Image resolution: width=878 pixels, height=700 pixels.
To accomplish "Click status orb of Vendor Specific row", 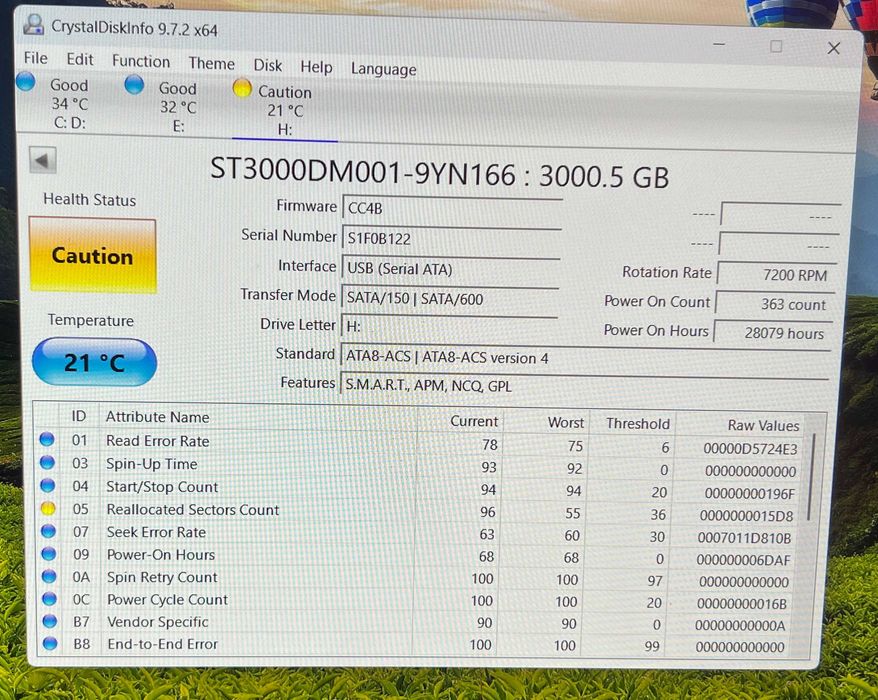I will (x=50, y=620).
